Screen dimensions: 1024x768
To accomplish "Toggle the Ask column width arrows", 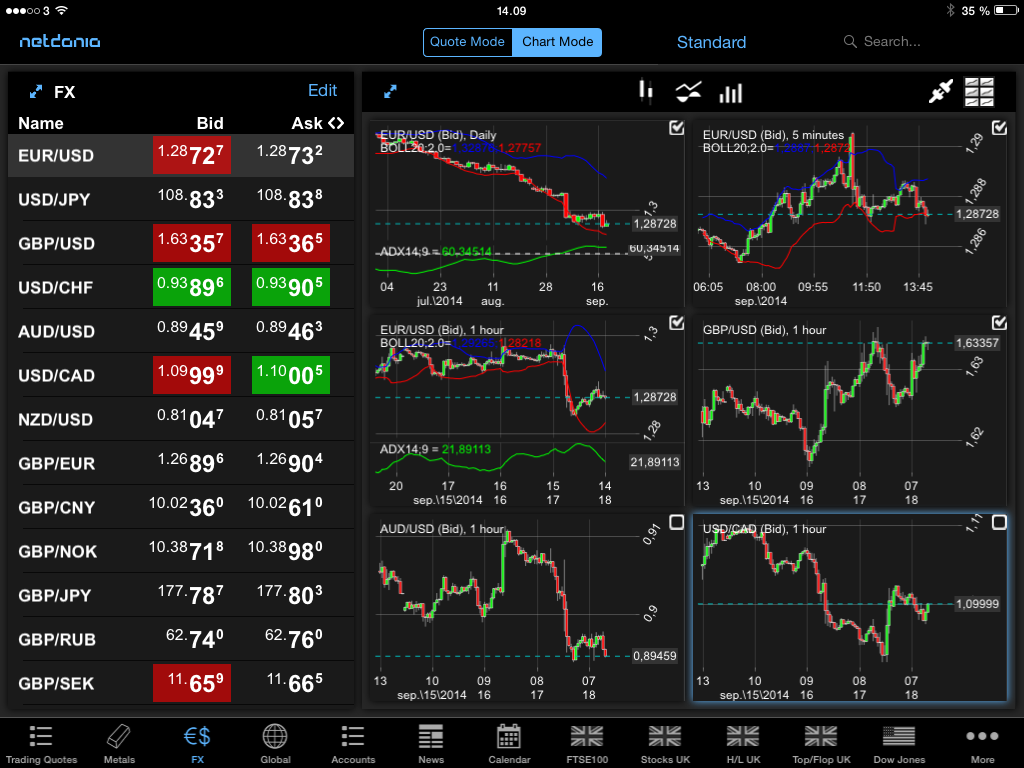I will pos(336,123).
